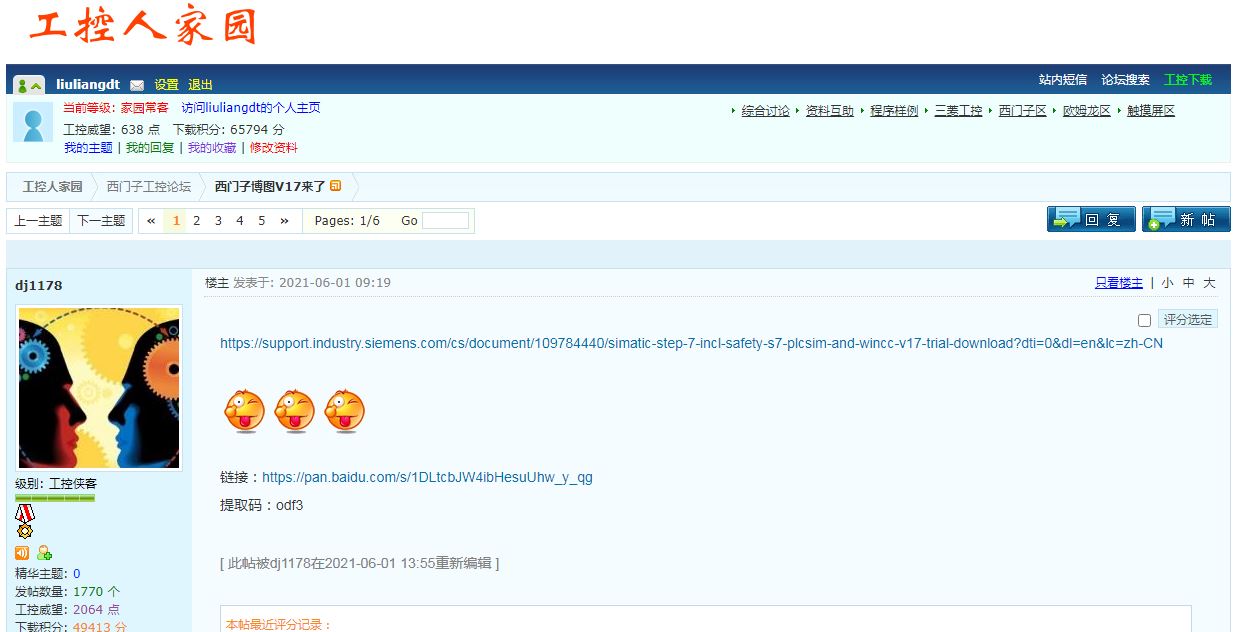
Task: Open the 工控下载 menu item
Action: coord(1187,80)
